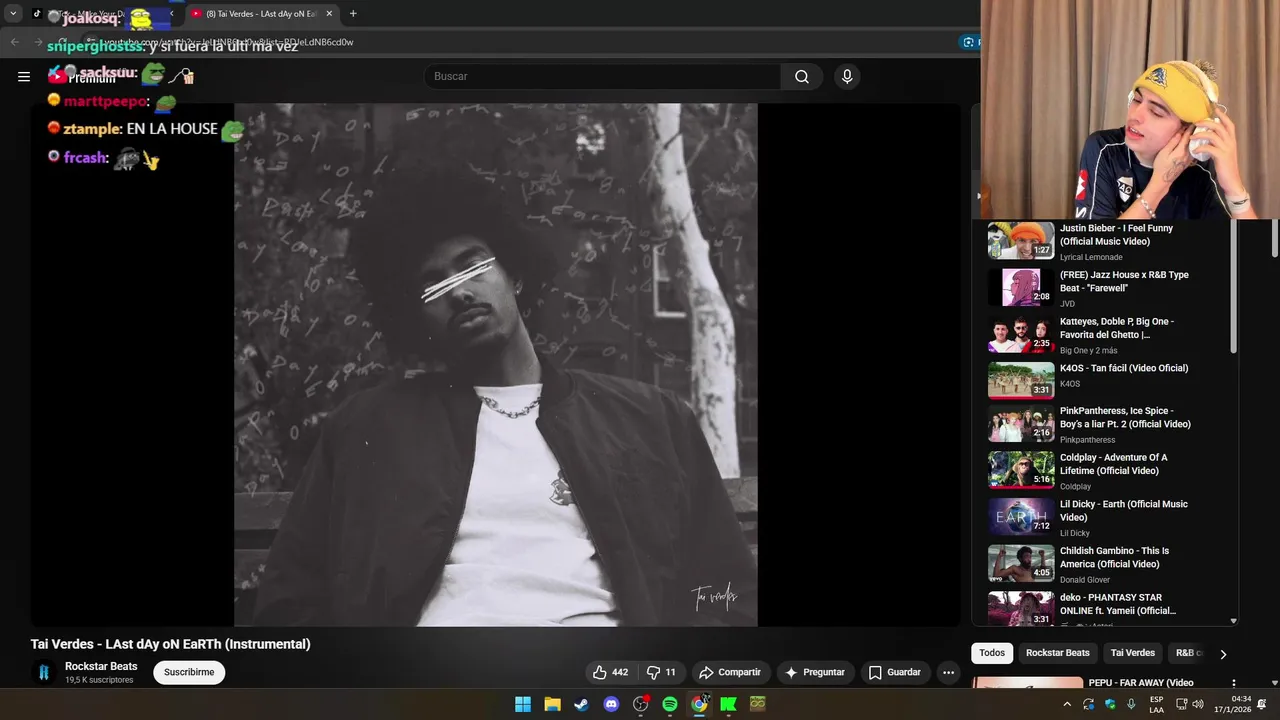1280x720 pixels.
Task: Select the Todos filter chip
Action: tap(992, 653)
